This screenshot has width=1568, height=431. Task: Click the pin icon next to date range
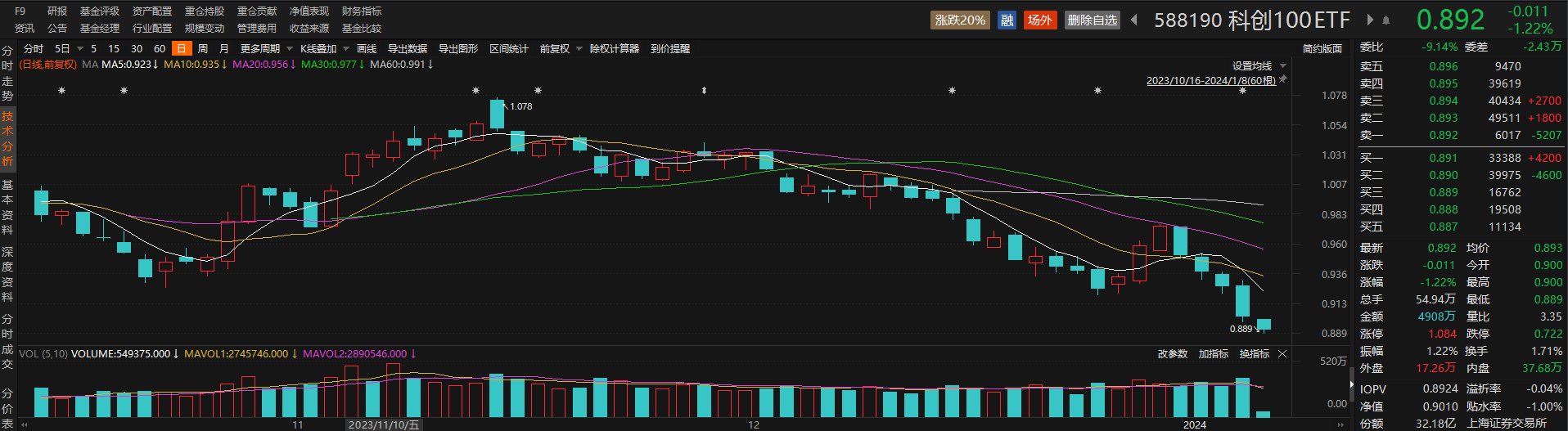(1283, 79)
